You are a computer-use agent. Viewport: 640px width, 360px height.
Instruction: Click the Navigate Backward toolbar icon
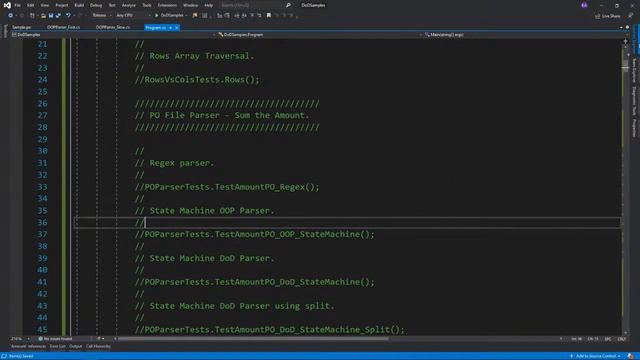pyautogui.click(x=10, y=16)
